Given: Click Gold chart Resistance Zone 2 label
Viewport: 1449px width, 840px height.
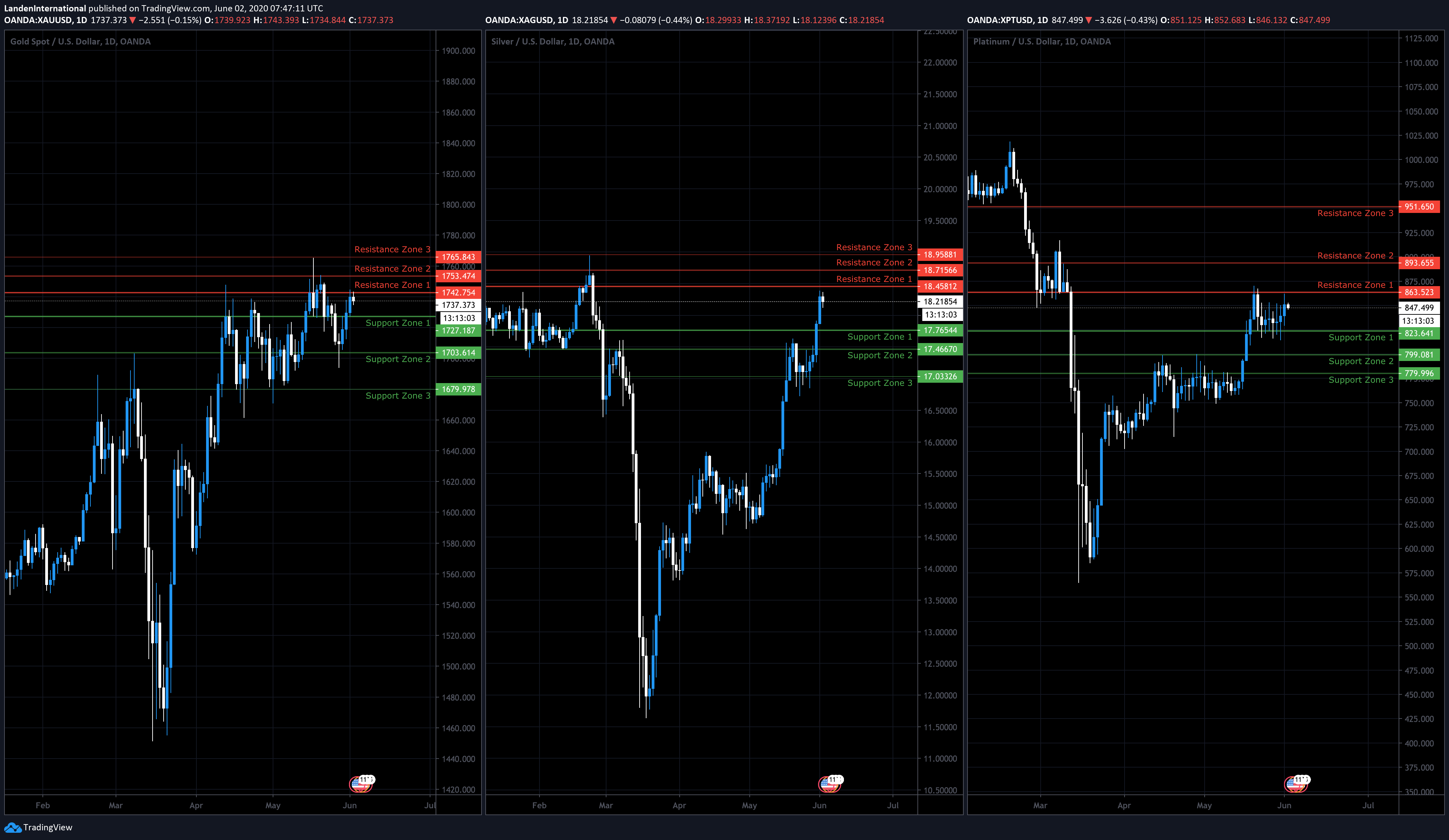Looking at the screenshot, I should (x=392, y=269).
